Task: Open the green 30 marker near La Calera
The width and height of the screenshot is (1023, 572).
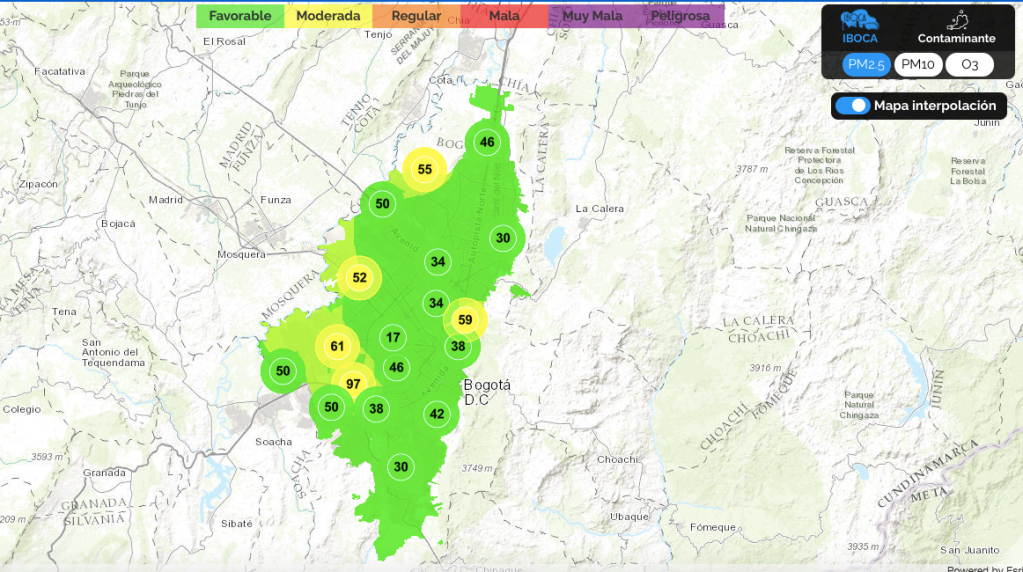Action: point(503,238)
